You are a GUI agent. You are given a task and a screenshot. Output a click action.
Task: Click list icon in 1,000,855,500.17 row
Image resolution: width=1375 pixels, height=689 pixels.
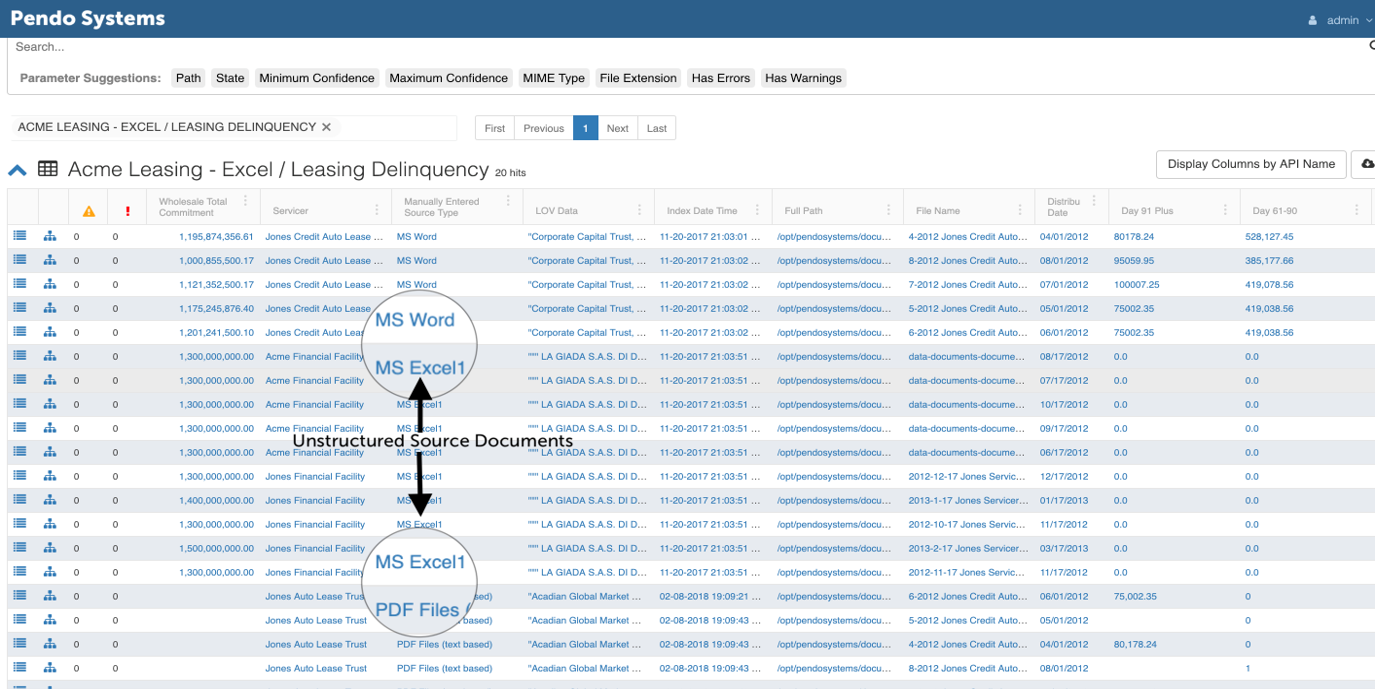coord(19,260)
